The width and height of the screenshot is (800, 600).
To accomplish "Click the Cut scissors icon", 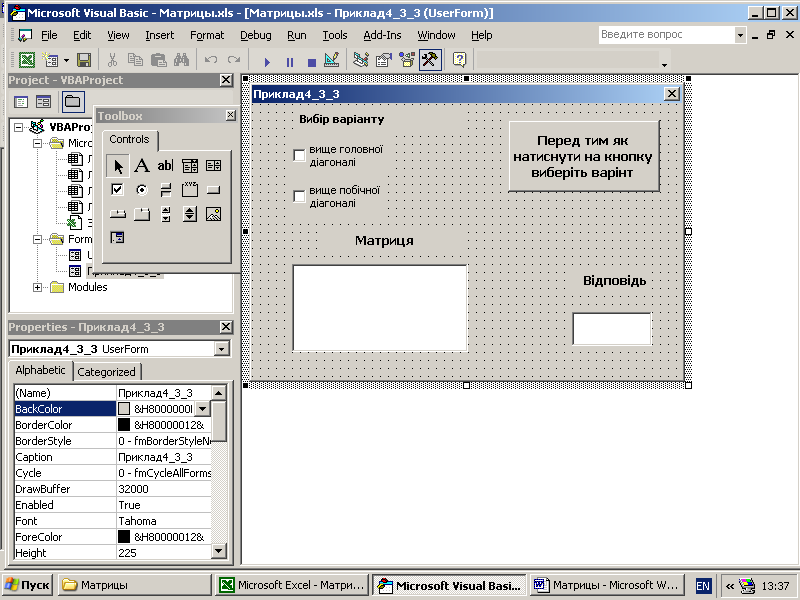I will [112, 61].
